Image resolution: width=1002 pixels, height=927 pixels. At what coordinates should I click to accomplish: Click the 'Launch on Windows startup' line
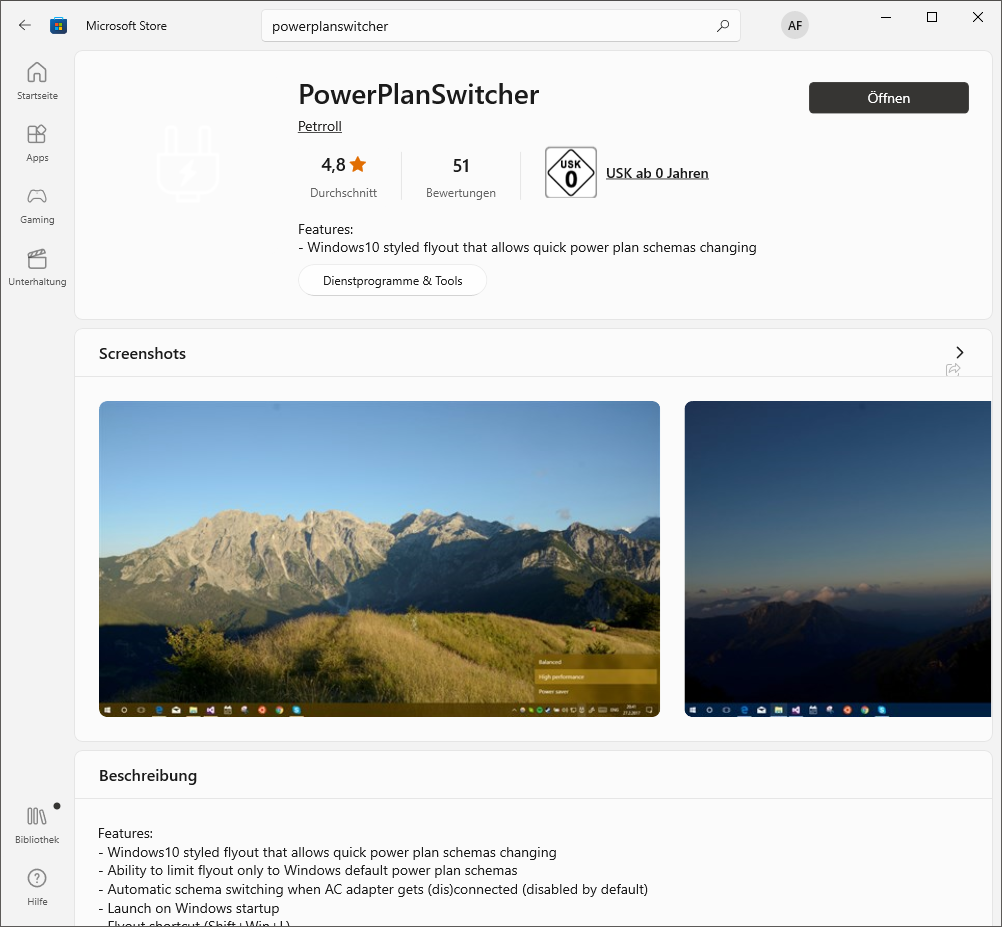[x=189, y=908]
